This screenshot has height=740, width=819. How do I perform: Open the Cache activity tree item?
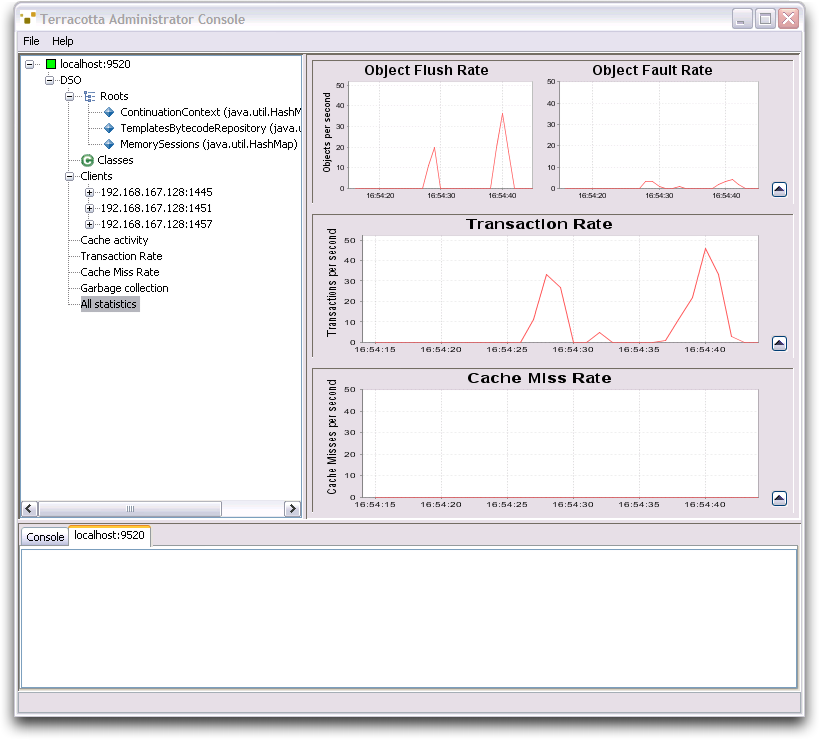114,240
